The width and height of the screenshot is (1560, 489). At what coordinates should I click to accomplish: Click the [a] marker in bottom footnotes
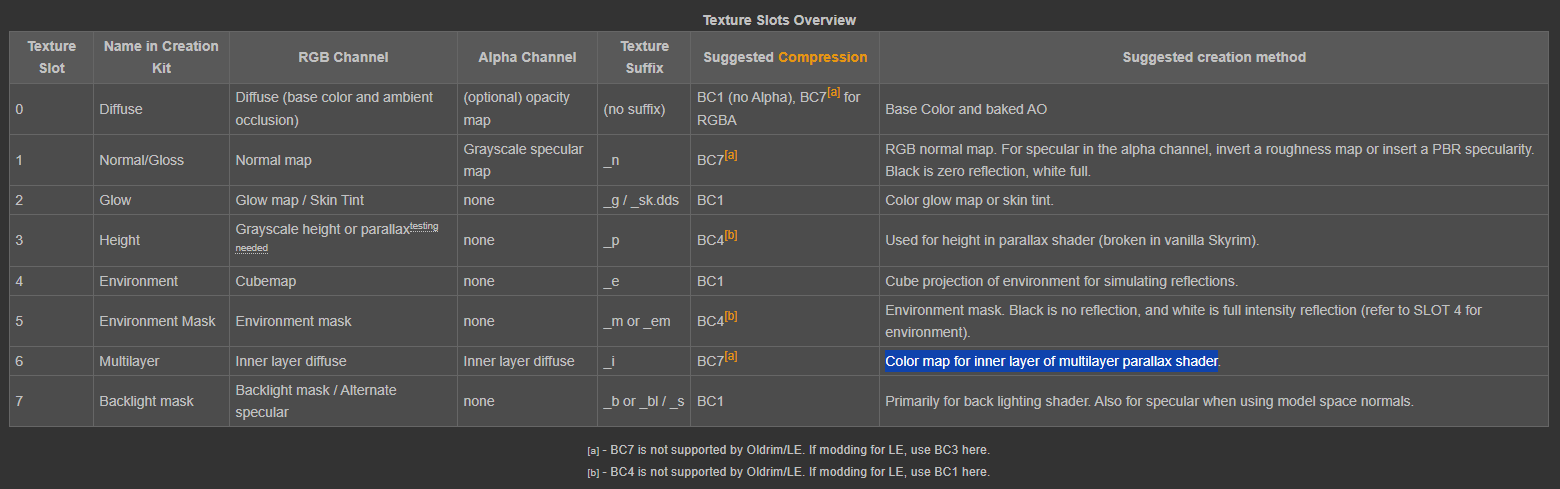593,451
